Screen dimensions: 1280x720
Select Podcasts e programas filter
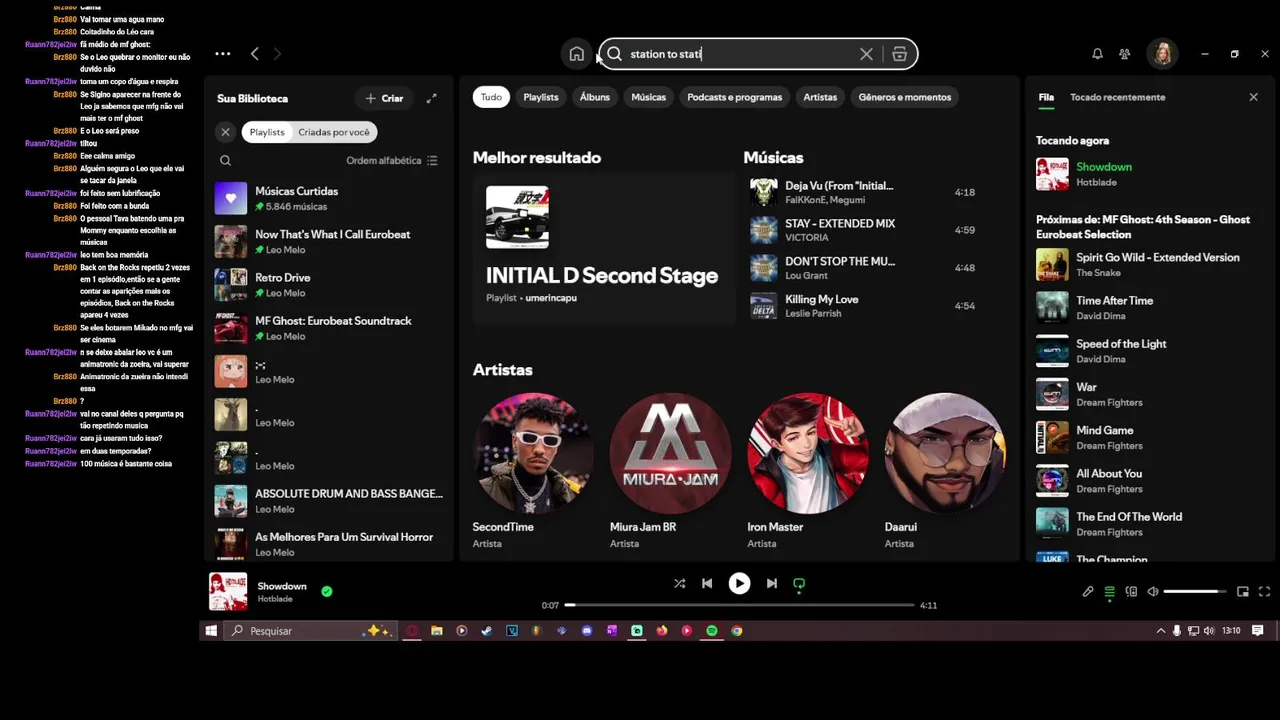(x=734, y=97)
